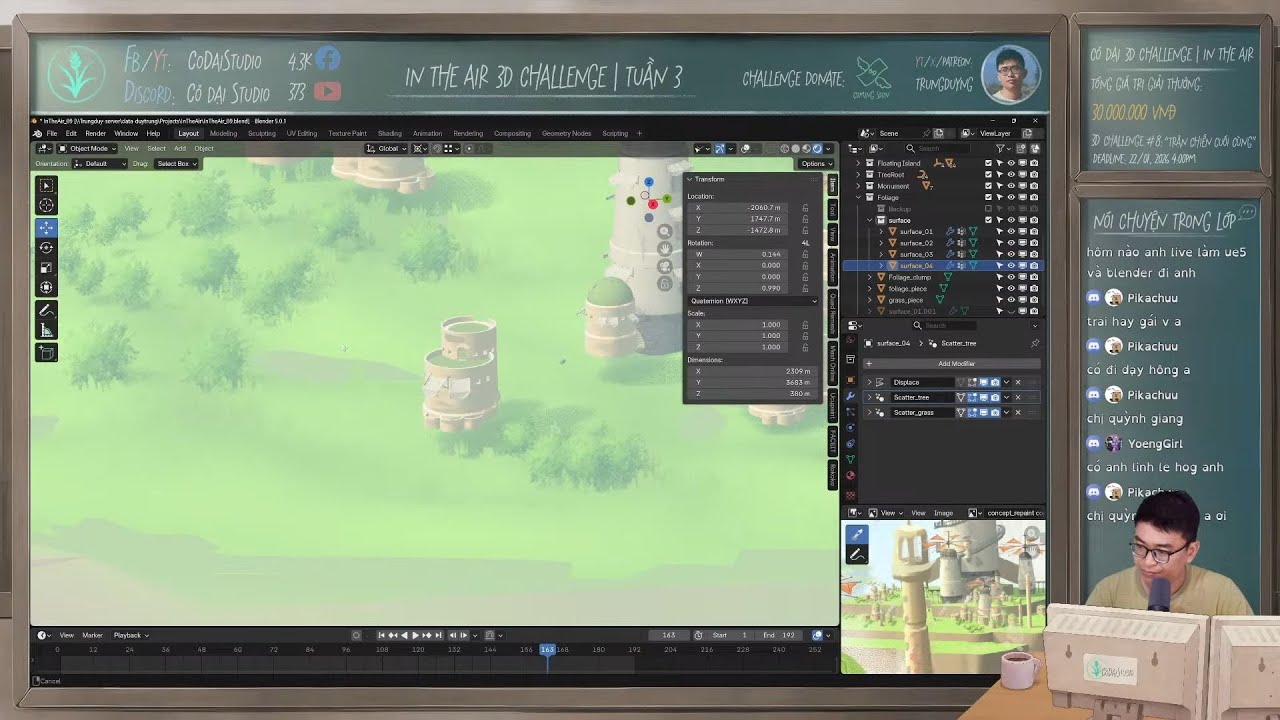Expand the Floating Island collection

click(858, 163)
